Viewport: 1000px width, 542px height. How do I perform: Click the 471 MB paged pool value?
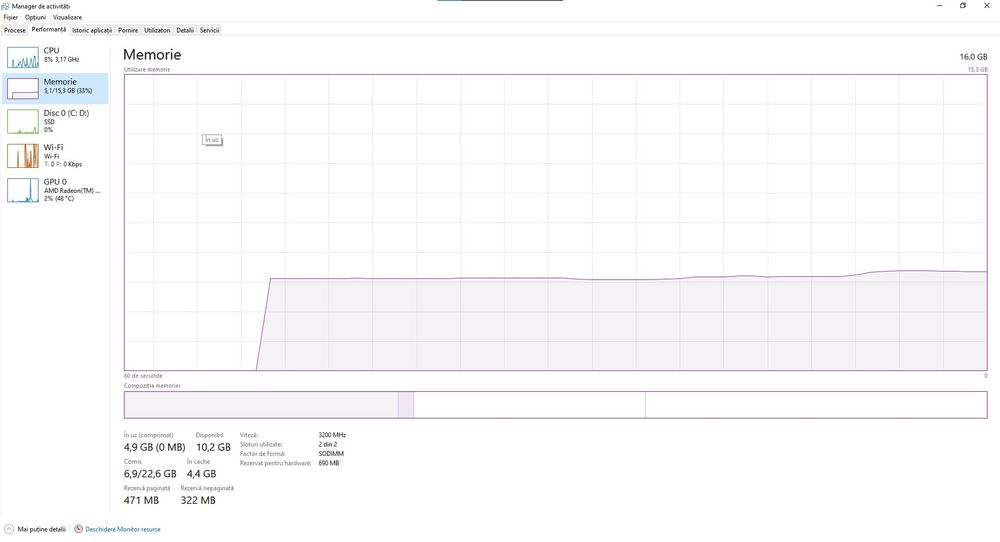(x=141, y=501)
